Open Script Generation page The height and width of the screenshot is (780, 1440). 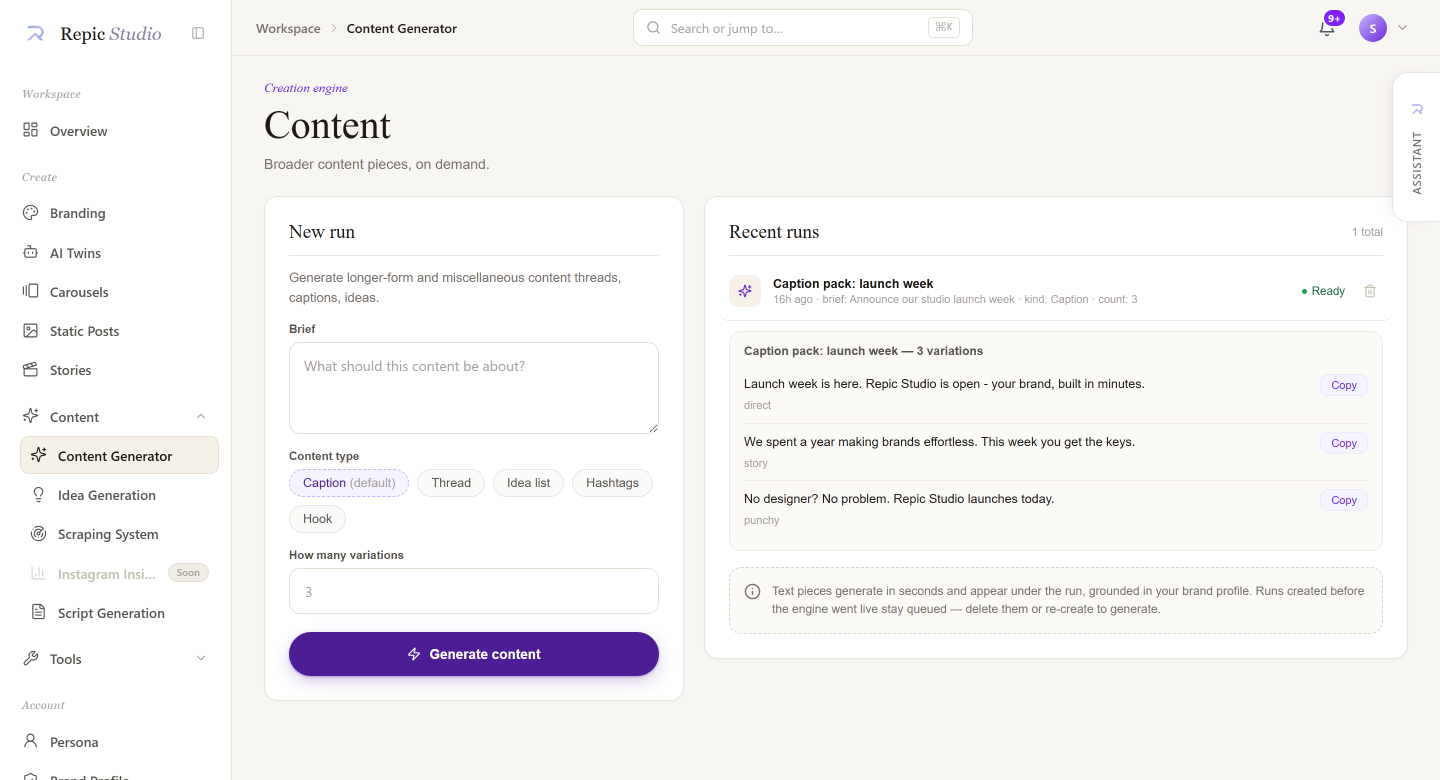119,613
